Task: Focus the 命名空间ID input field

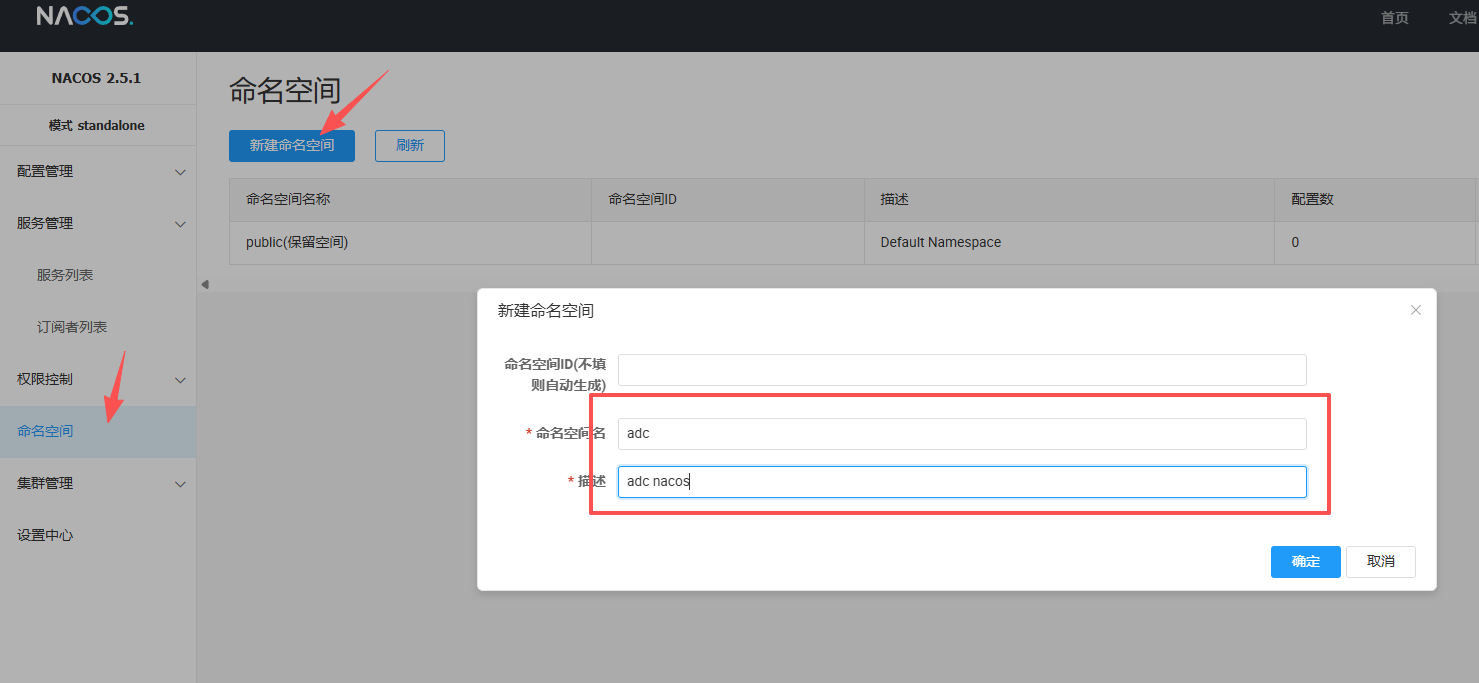Action: (x=961, y=370)
